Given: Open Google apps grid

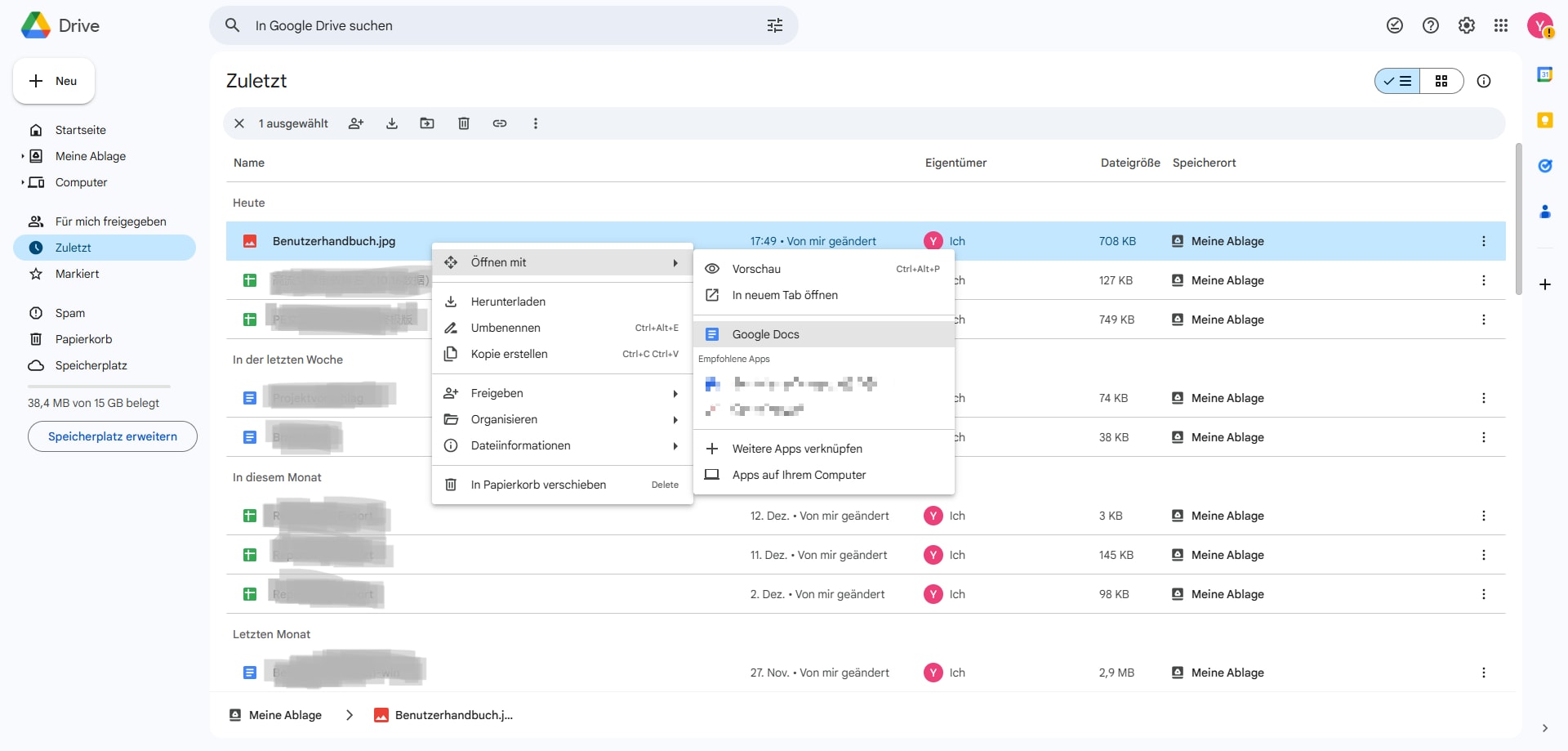Looking at the screenshot, I should pyautogui.click(x=1501, y=25).
